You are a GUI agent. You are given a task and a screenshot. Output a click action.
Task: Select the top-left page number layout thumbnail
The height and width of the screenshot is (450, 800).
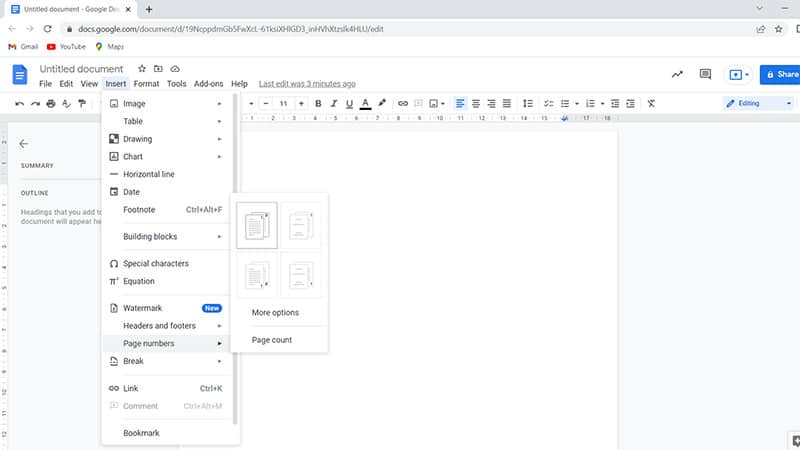257,226
